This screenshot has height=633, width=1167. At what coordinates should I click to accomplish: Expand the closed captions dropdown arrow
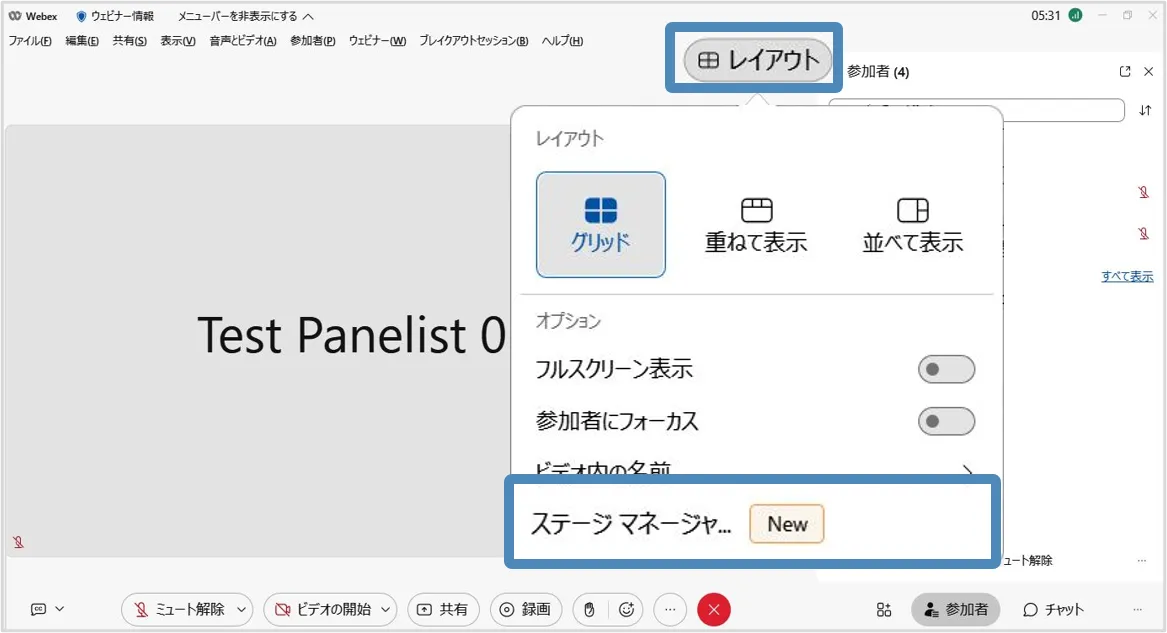tap(59, 609)
